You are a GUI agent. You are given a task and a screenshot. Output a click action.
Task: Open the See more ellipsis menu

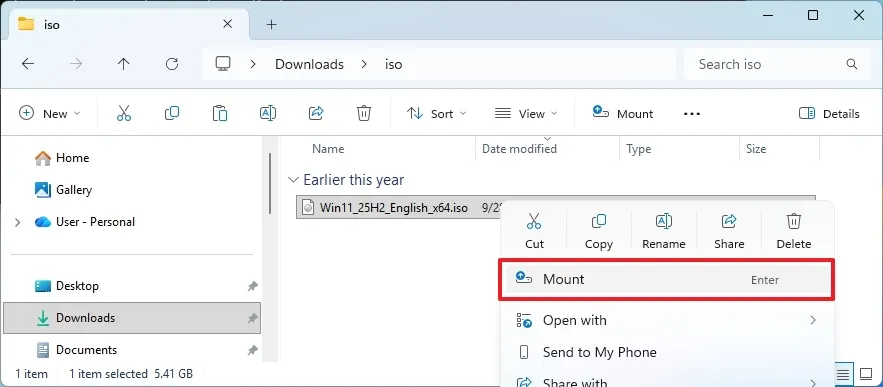pyautogui.click(x=692, y=114)
